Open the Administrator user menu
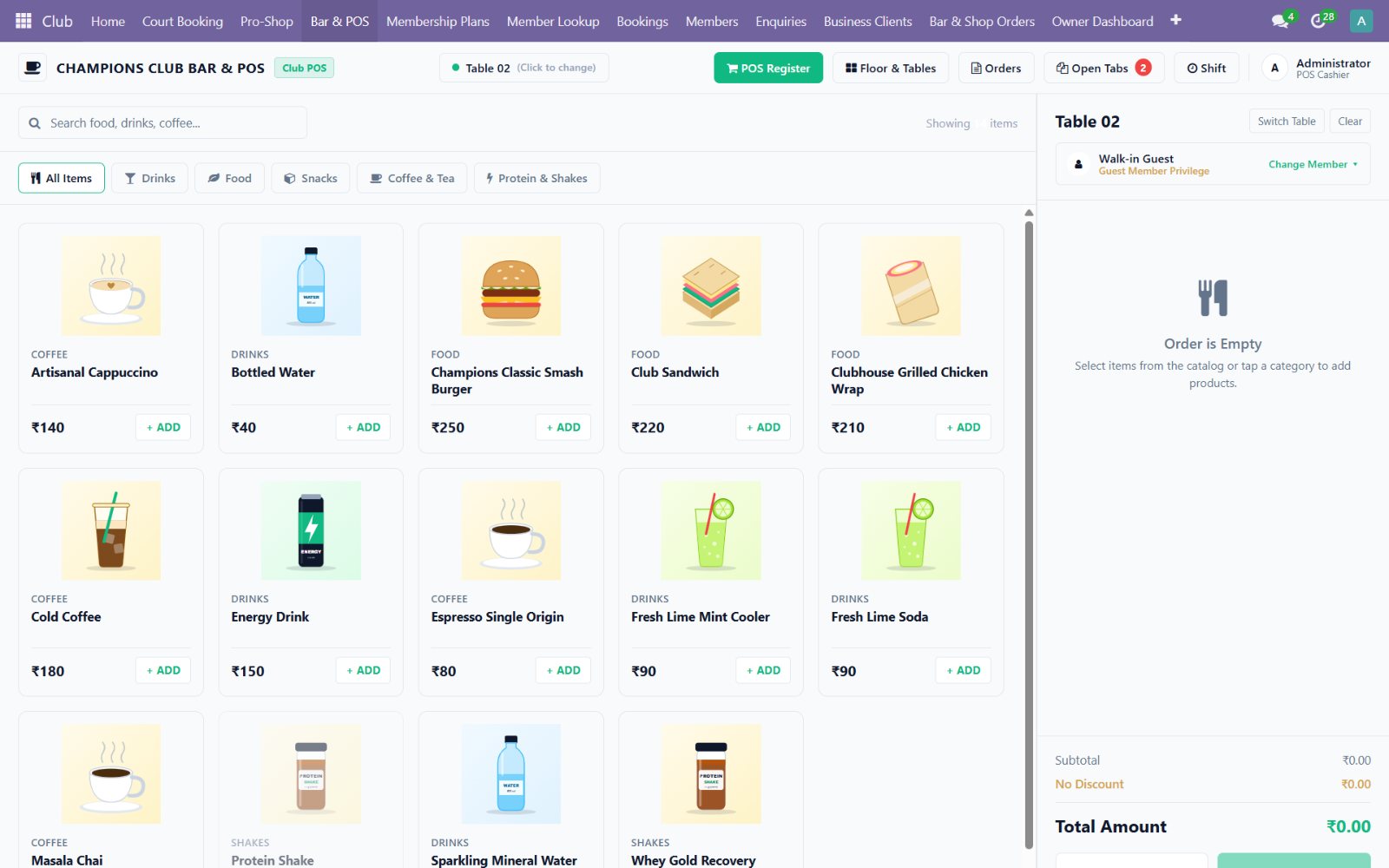This screenshot has height=868, width=1389. click(x=1318, y=68)
